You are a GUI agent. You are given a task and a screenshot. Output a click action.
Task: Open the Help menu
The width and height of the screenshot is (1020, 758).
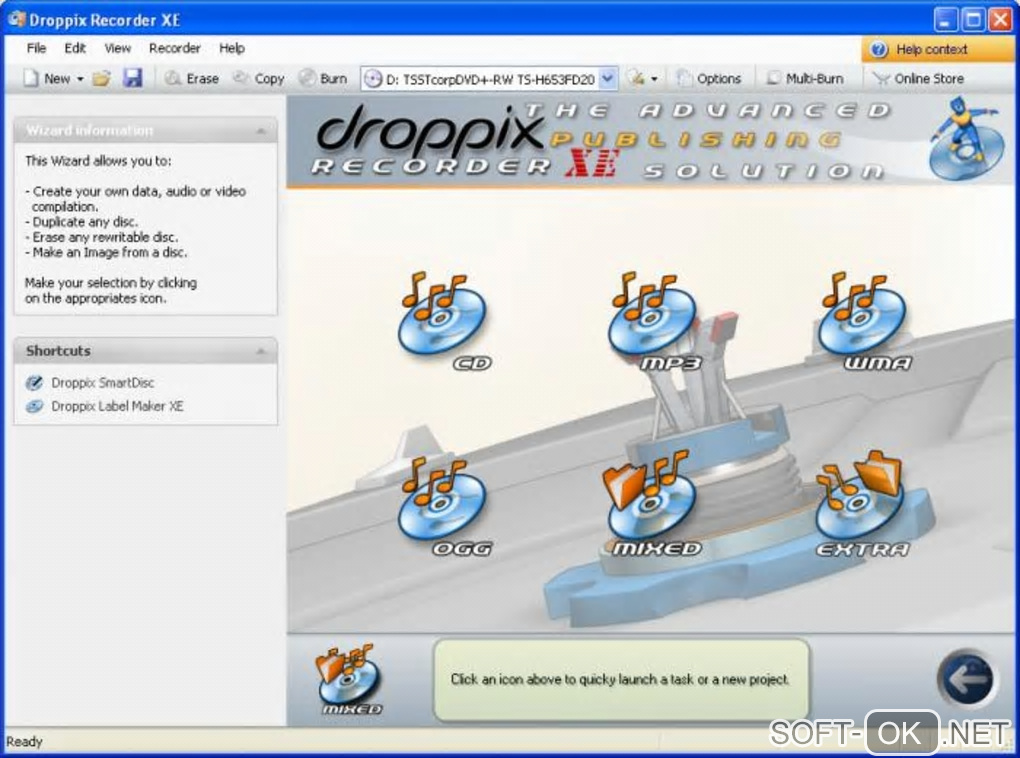[x=232, y=48]
